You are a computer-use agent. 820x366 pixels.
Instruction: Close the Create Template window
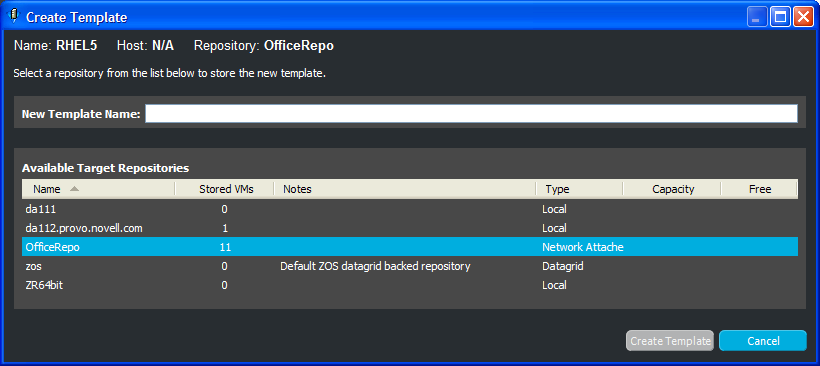802,17
